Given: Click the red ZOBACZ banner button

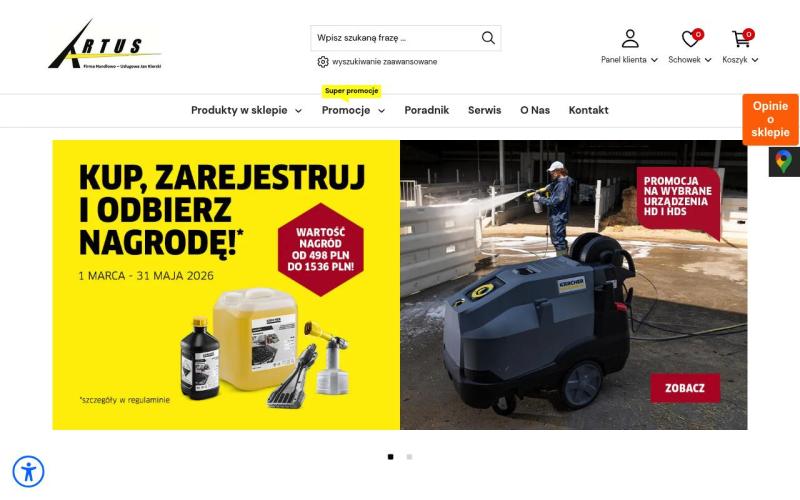Looking at the screenshot, I should [x=685, y=388].
